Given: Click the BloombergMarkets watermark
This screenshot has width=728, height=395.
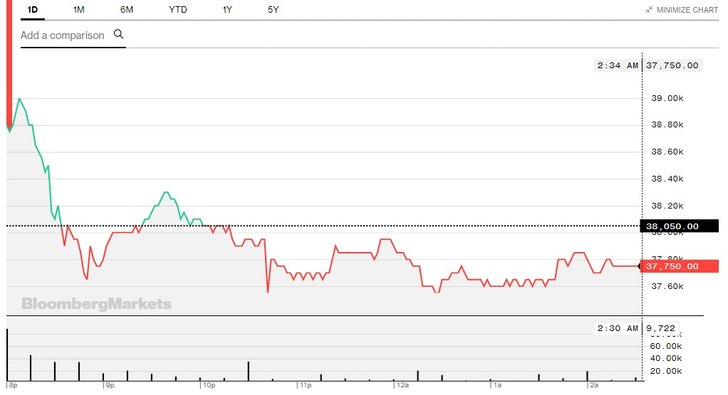Looking at the screenshot, I should coord(97,304).
